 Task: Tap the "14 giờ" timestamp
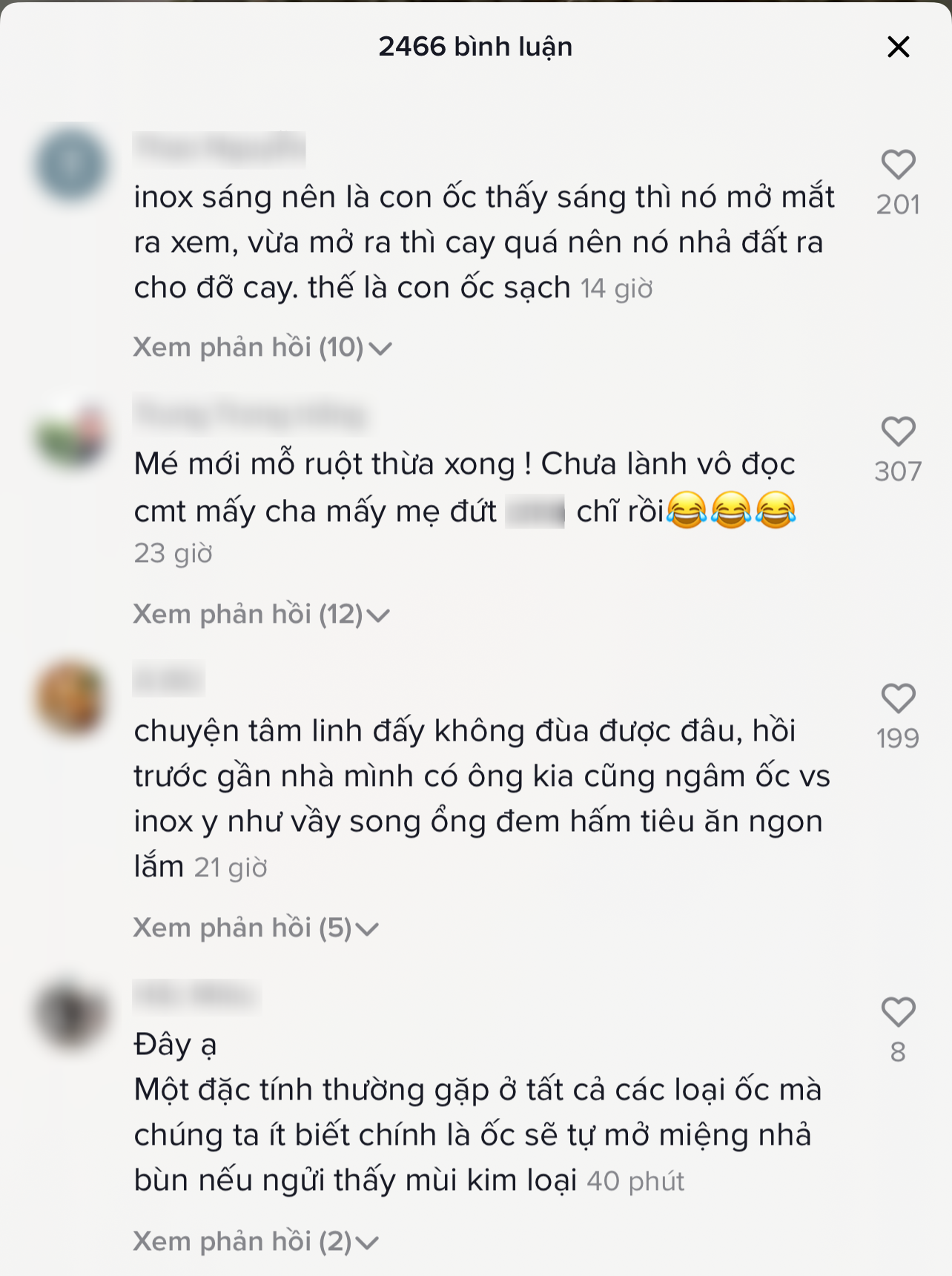click(619, 287)
